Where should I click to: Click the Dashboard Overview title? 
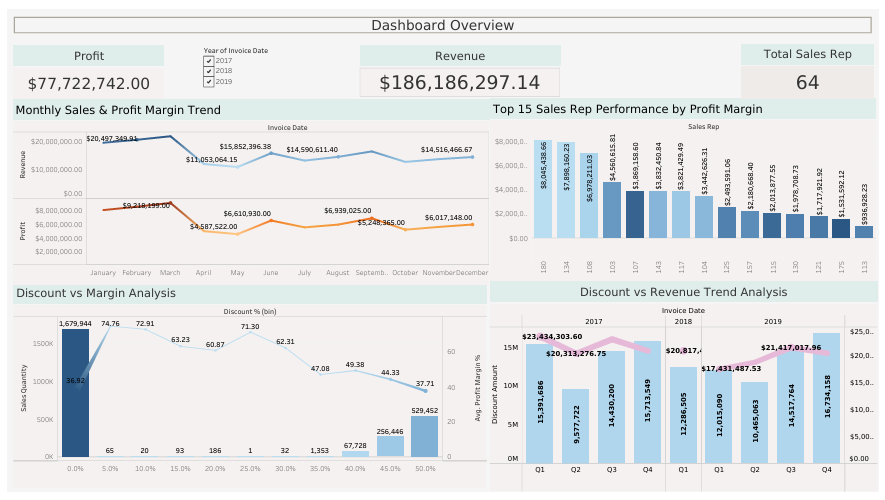click(442, 25)
